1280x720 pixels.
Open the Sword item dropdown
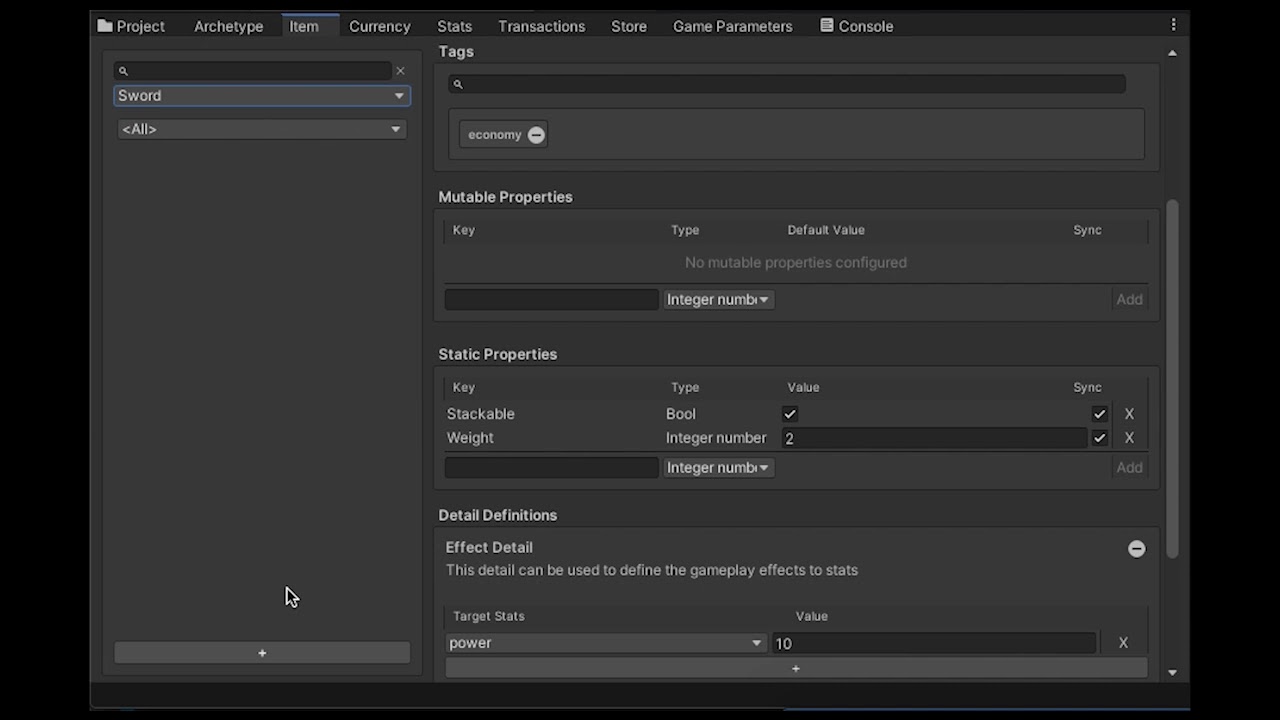tap(262, 96)
